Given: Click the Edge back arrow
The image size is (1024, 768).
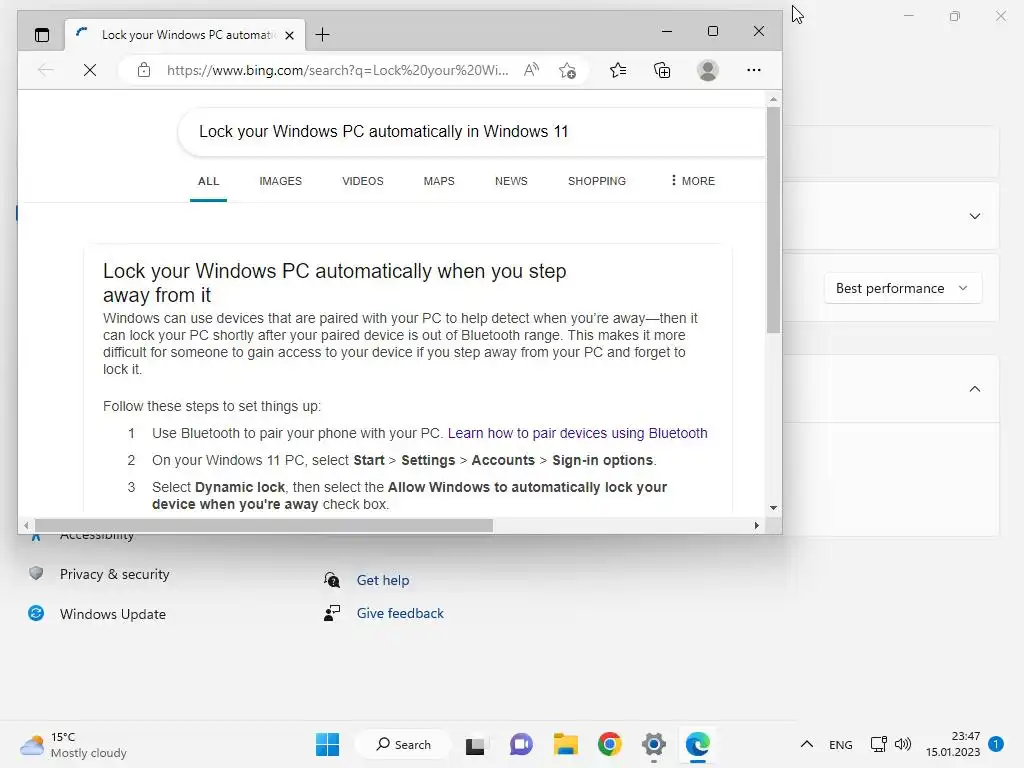Looking at the screenshot, I should click(x=46, y=70).
